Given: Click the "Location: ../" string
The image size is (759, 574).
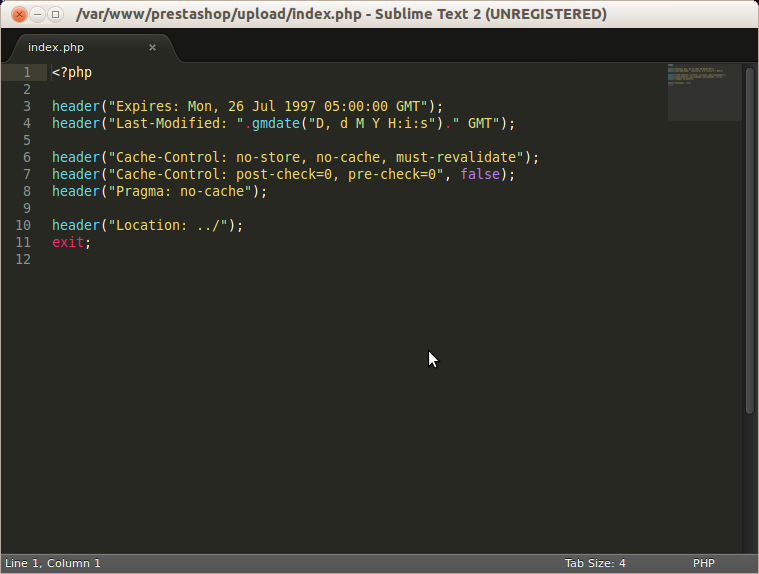Looking at the screenshot, I should [168, 226].
